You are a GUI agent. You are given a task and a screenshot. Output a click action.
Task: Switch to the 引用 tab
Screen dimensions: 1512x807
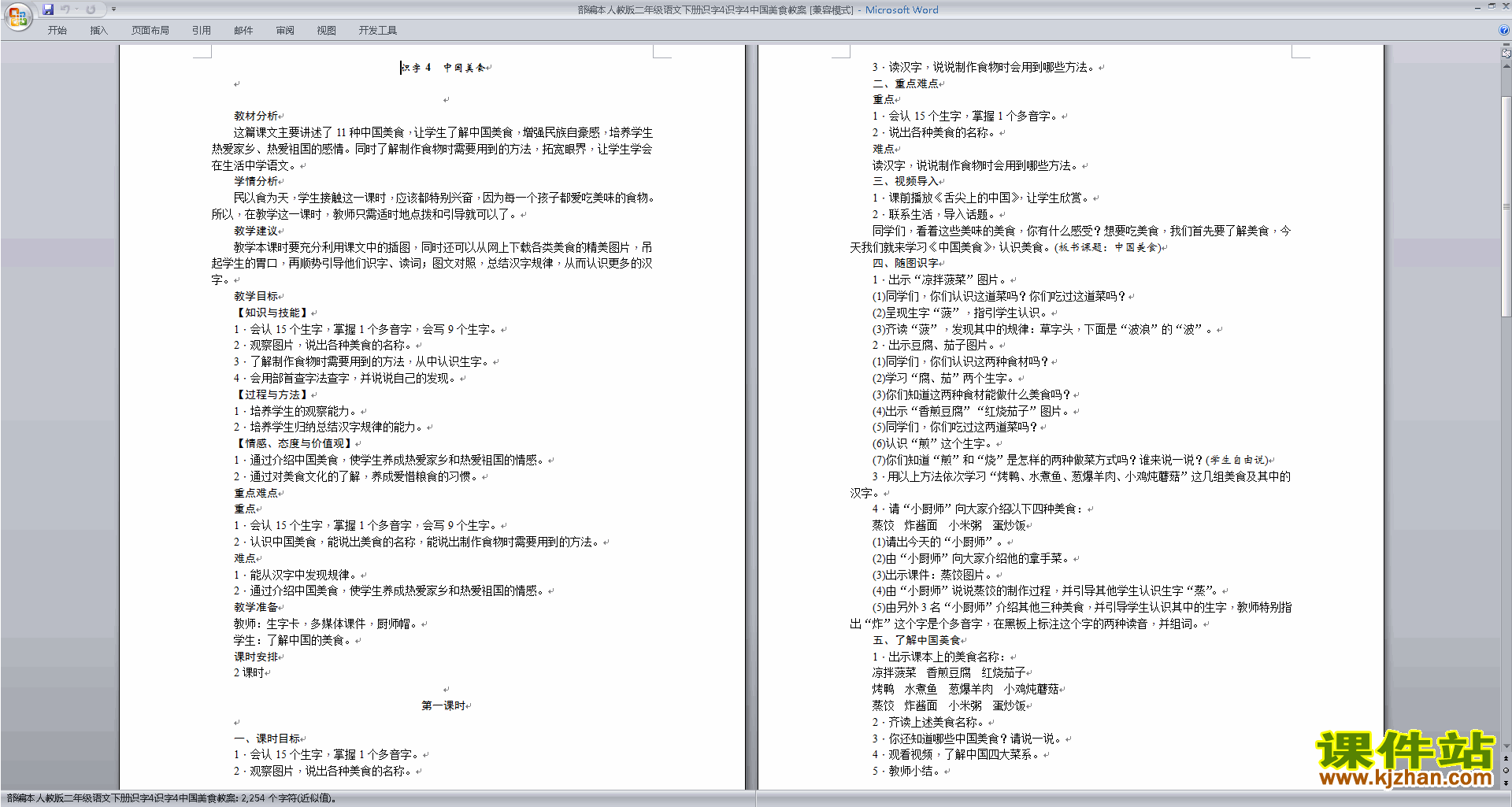(202, 31)
